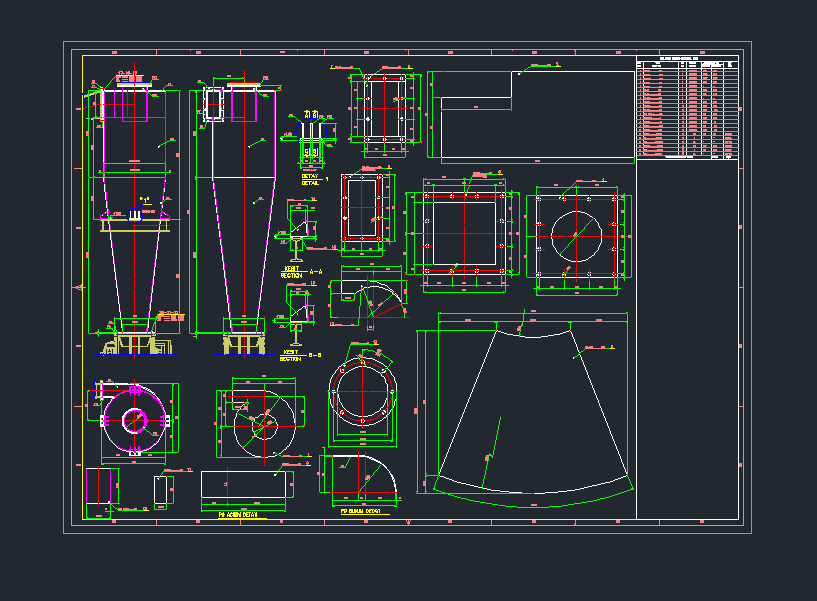The image size is (817, 601).
Task: Select the long rectangle above PS AGIRI DETAYI
Action: click(246, 485)
